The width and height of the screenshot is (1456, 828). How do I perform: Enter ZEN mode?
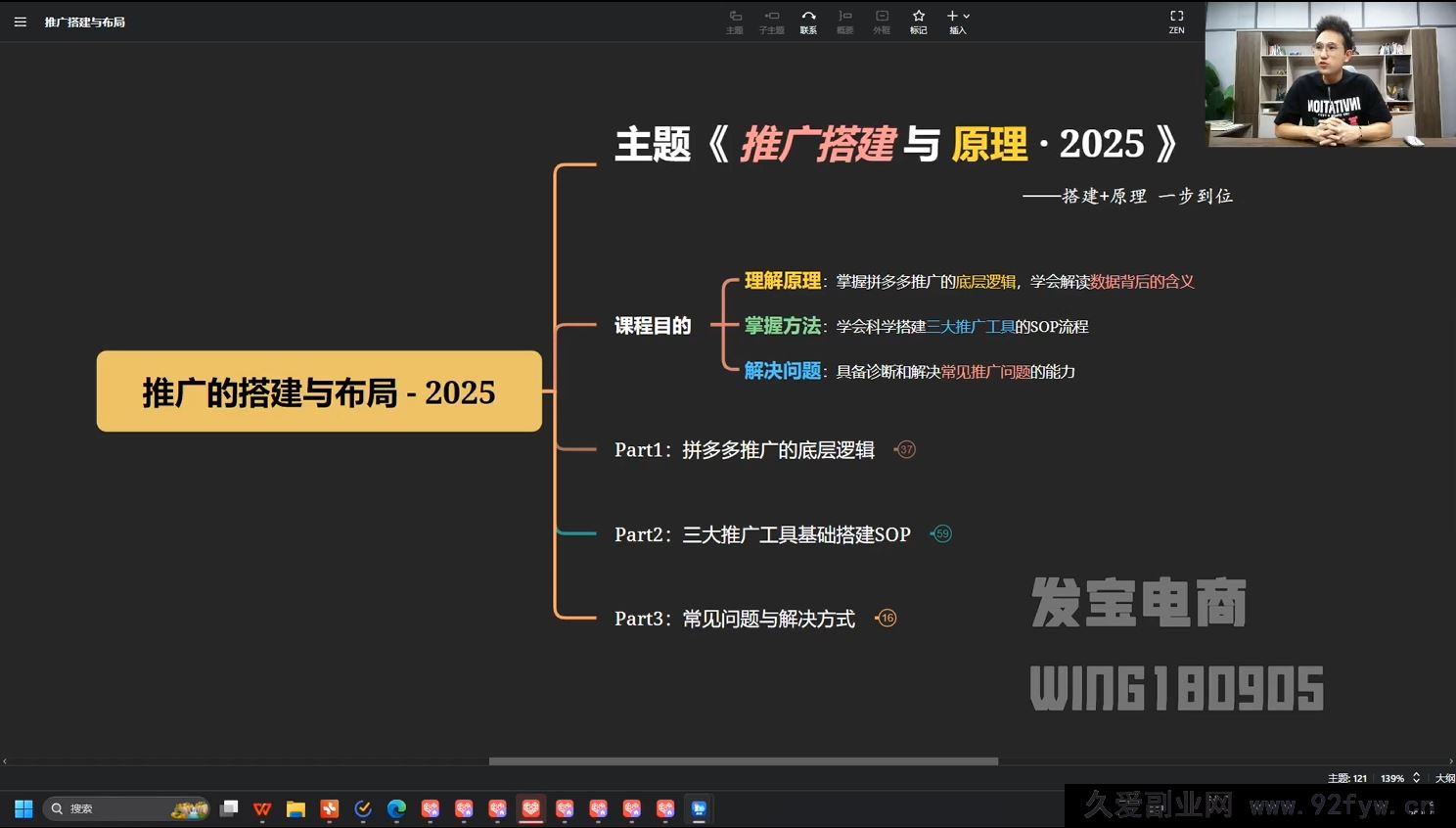pos(1176,22)
